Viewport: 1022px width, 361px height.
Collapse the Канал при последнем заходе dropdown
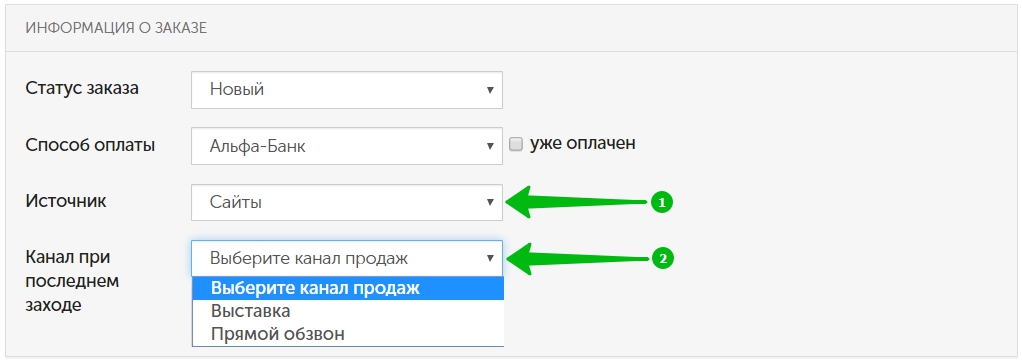[x=347, y=259]
